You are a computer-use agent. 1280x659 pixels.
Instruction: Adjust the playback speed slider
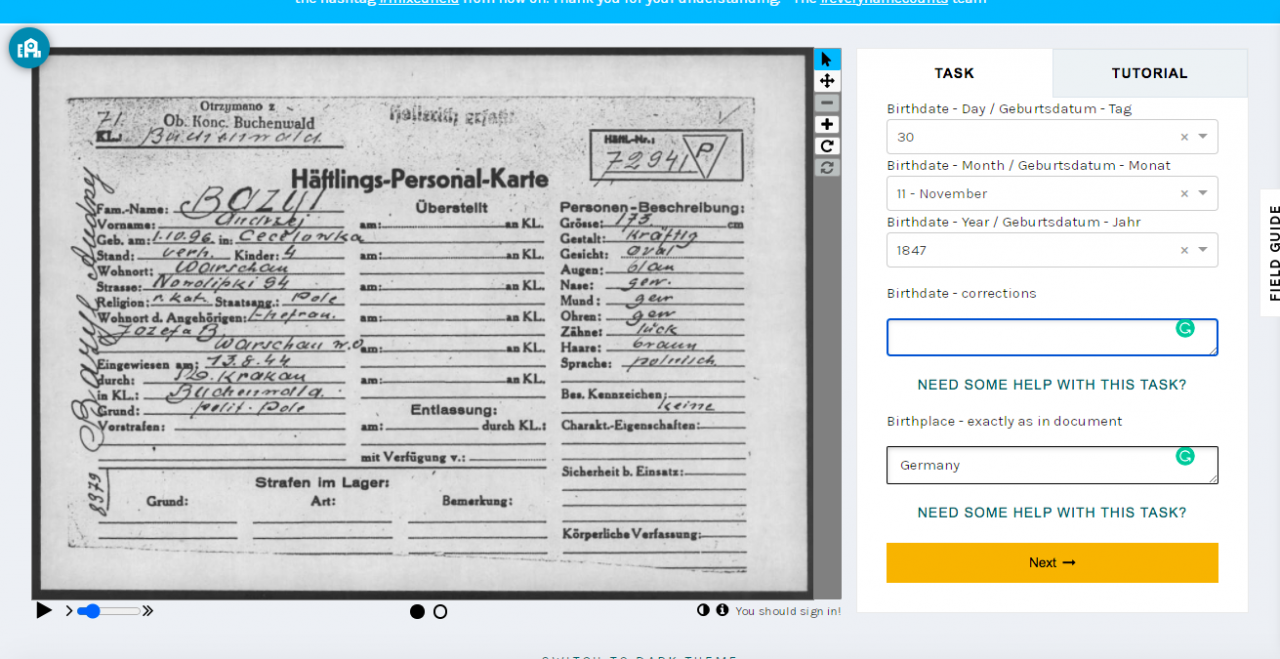tap(108, 611)
